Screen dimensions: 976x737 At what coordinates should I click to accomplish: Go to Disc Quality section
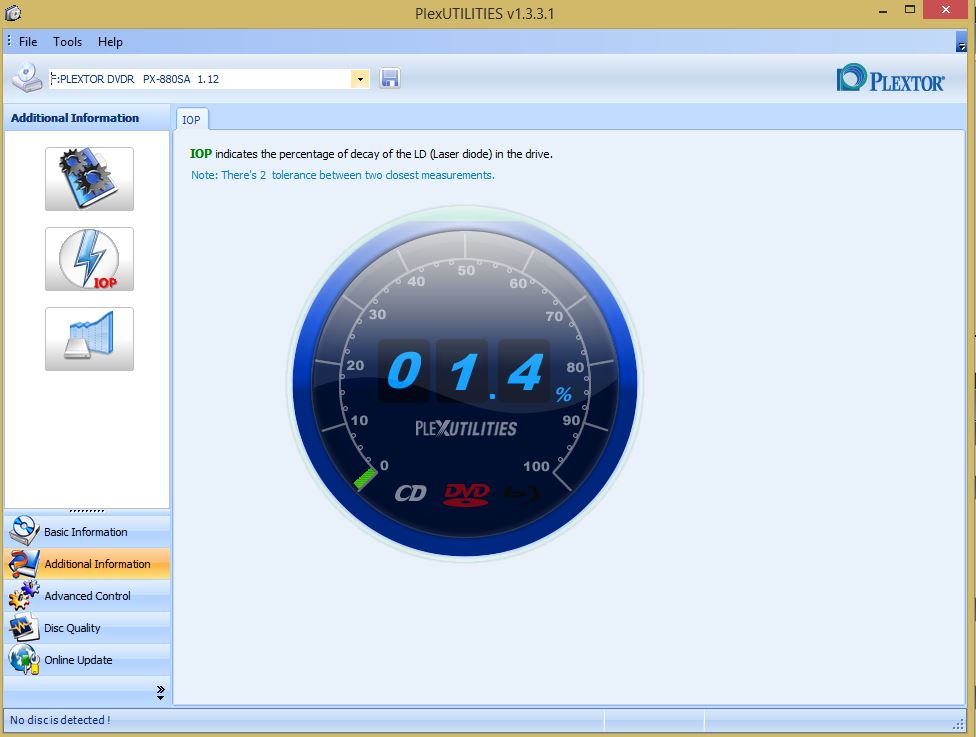pos(87,627)
